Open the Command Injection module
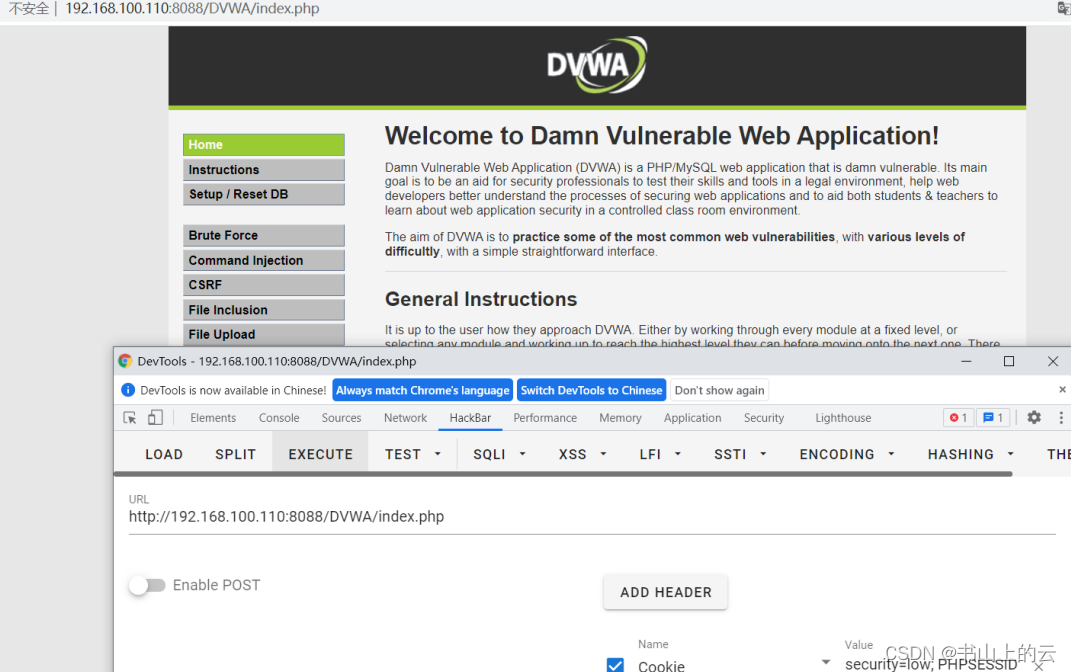Image resolution: width=1071 pixels, height=672 pixels. [x=264, y=260]
